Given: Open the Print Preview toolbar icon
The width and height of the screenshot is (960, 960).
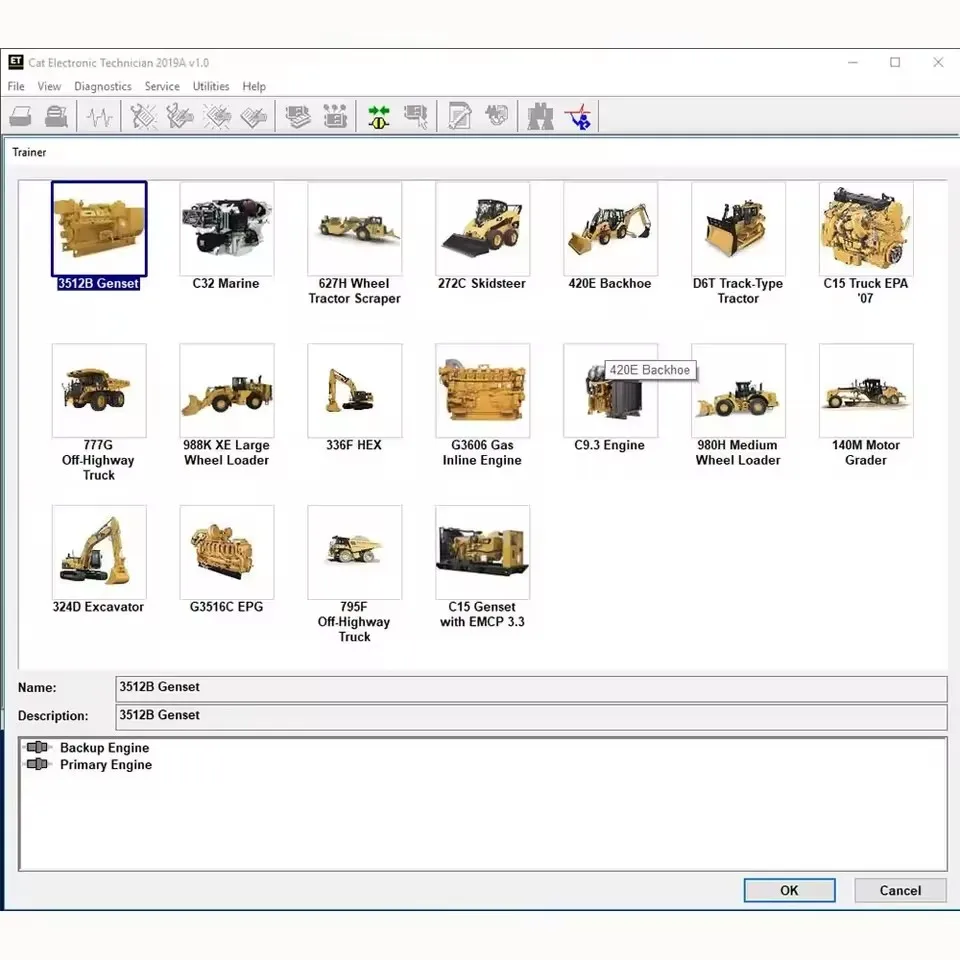Looking at the screenshot, I should pos(57,116).
